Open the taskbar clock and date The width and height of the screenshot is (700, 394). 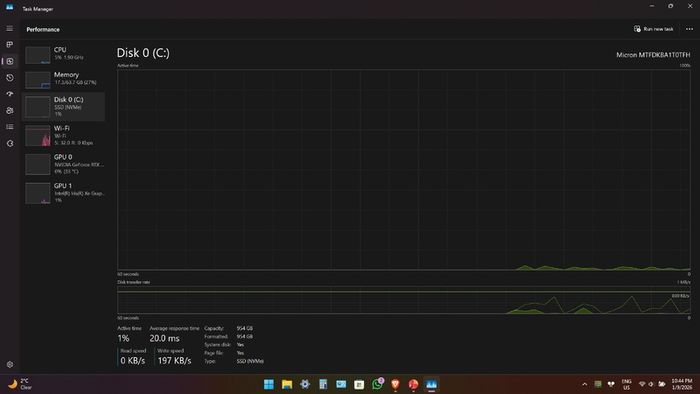tap(682, 384)
